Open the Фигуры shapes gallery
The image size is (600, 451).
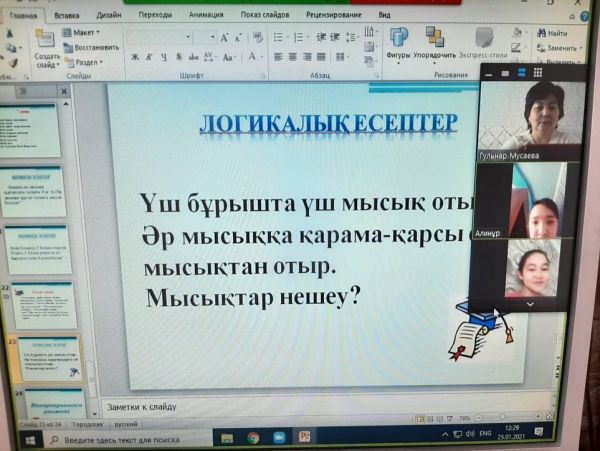pyautogui.click(x=398, y=47)
